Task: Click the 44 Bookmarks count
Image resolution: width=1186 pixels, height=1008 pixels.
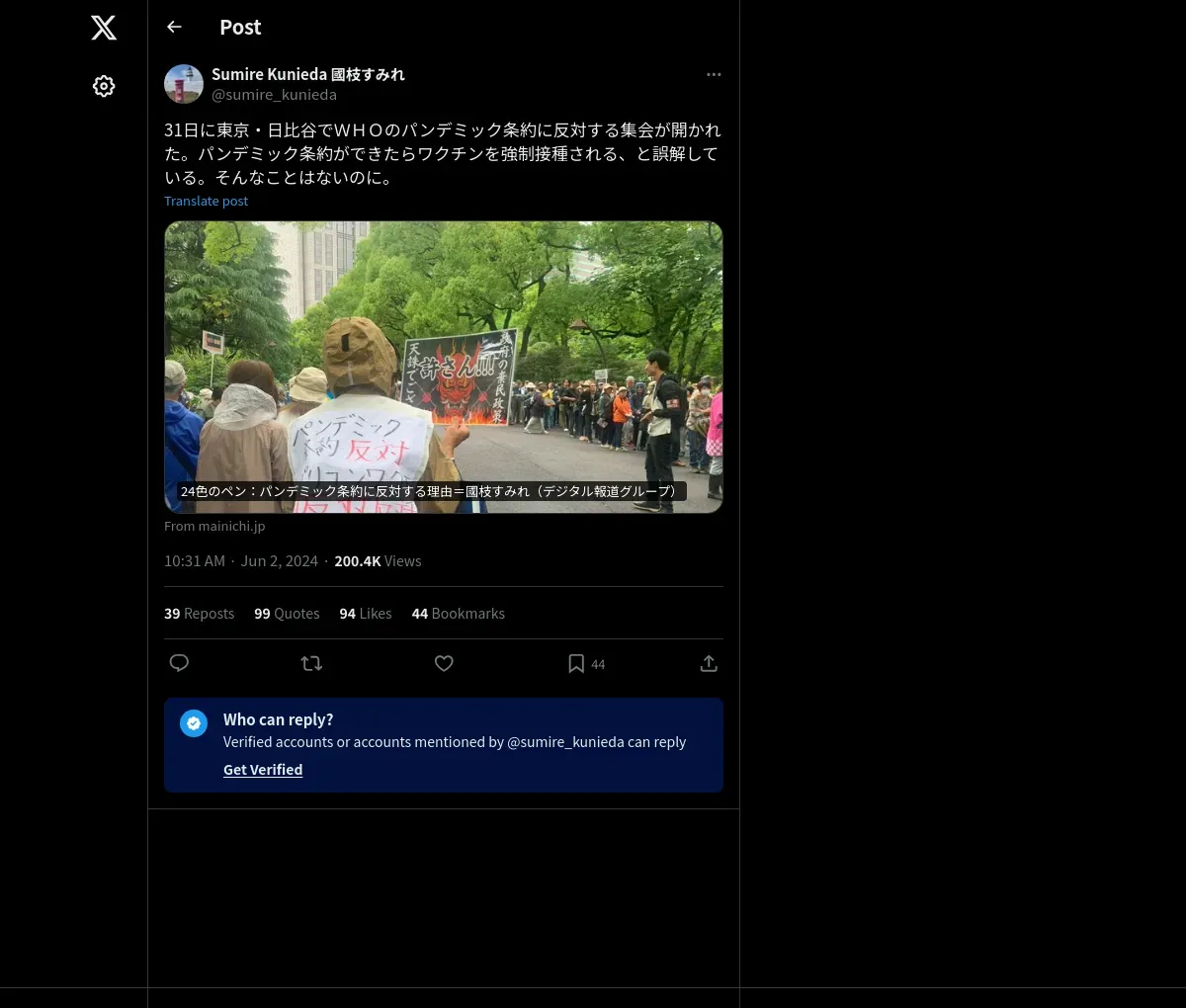Action: (459, 614)
